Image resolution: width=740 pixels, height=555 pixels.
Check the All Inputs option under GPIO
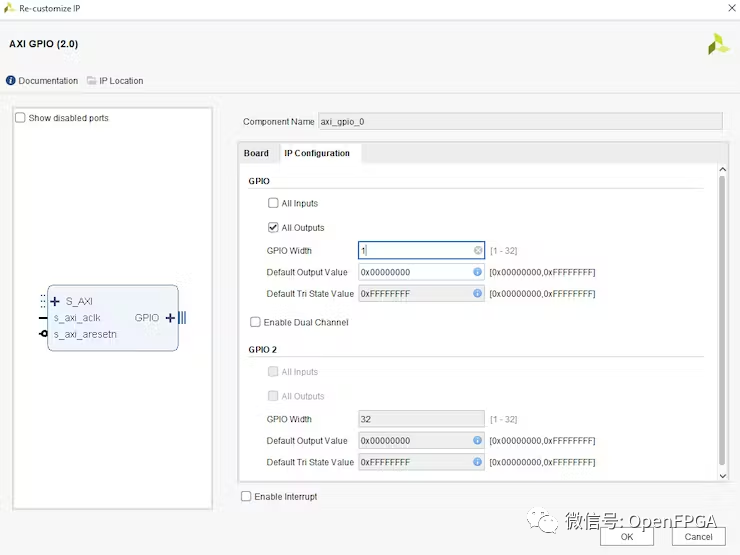click(274, 204)
